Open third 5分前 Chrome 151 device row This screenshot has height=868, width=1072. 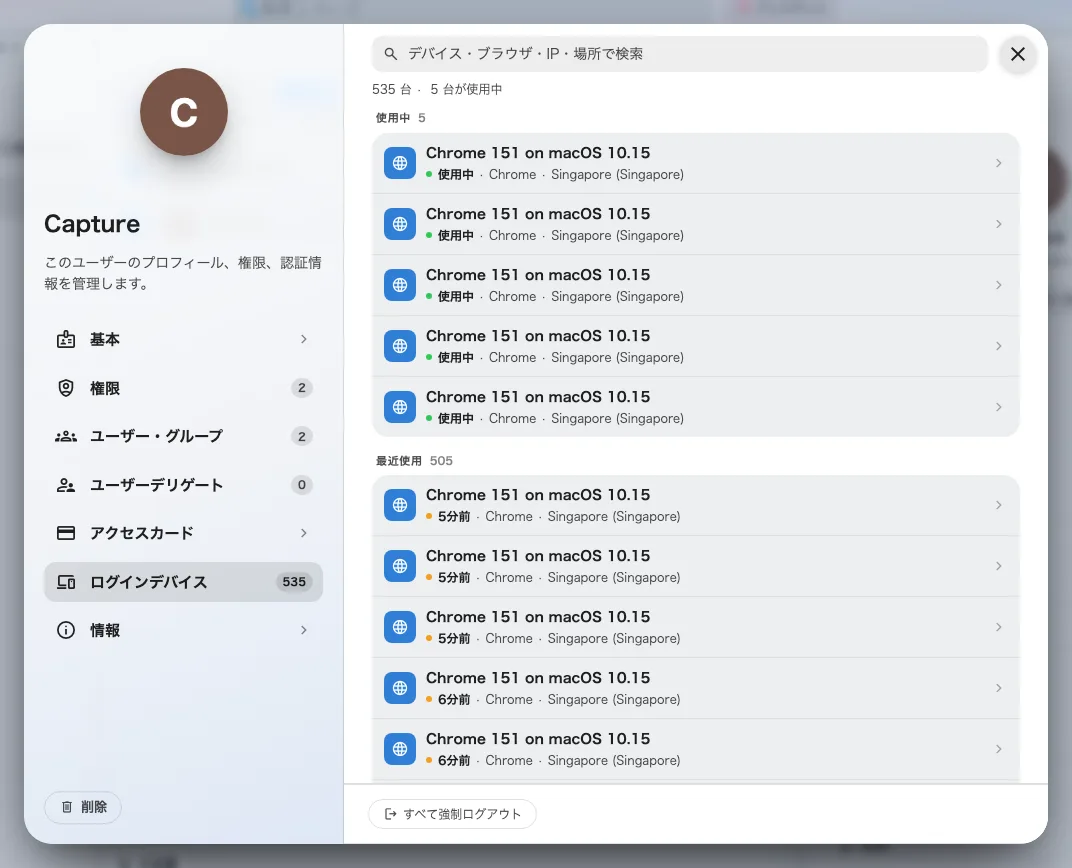(x=695, y=627)
